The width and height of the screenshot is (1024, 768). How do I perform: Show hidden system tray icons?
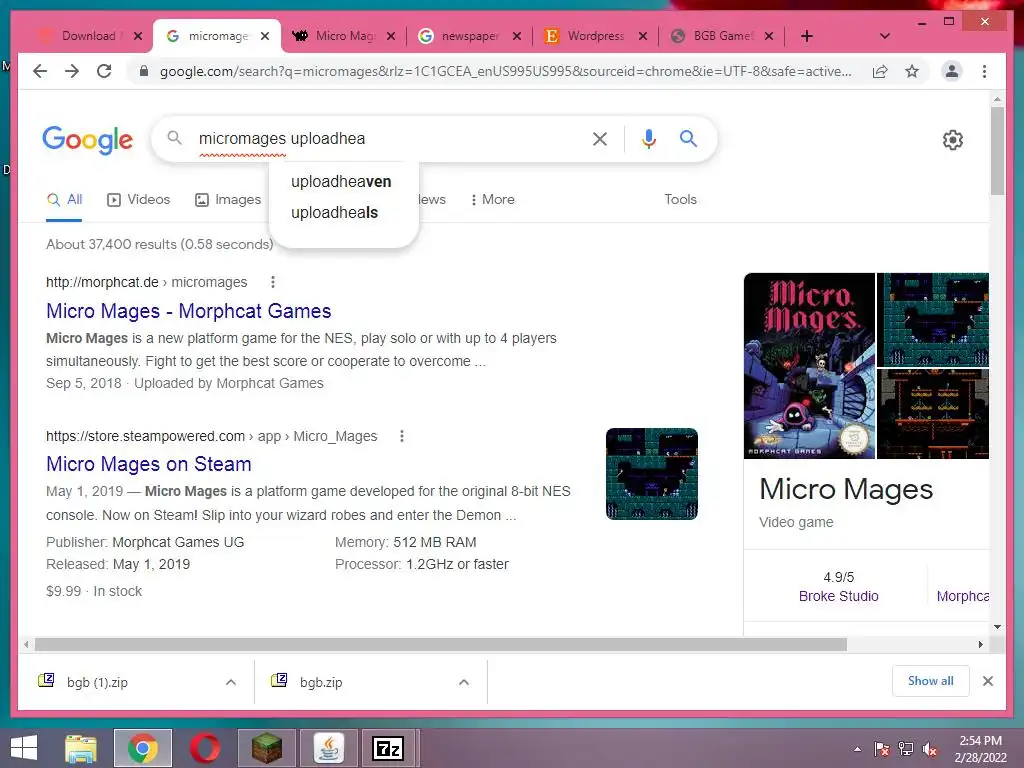click(857, 749)
